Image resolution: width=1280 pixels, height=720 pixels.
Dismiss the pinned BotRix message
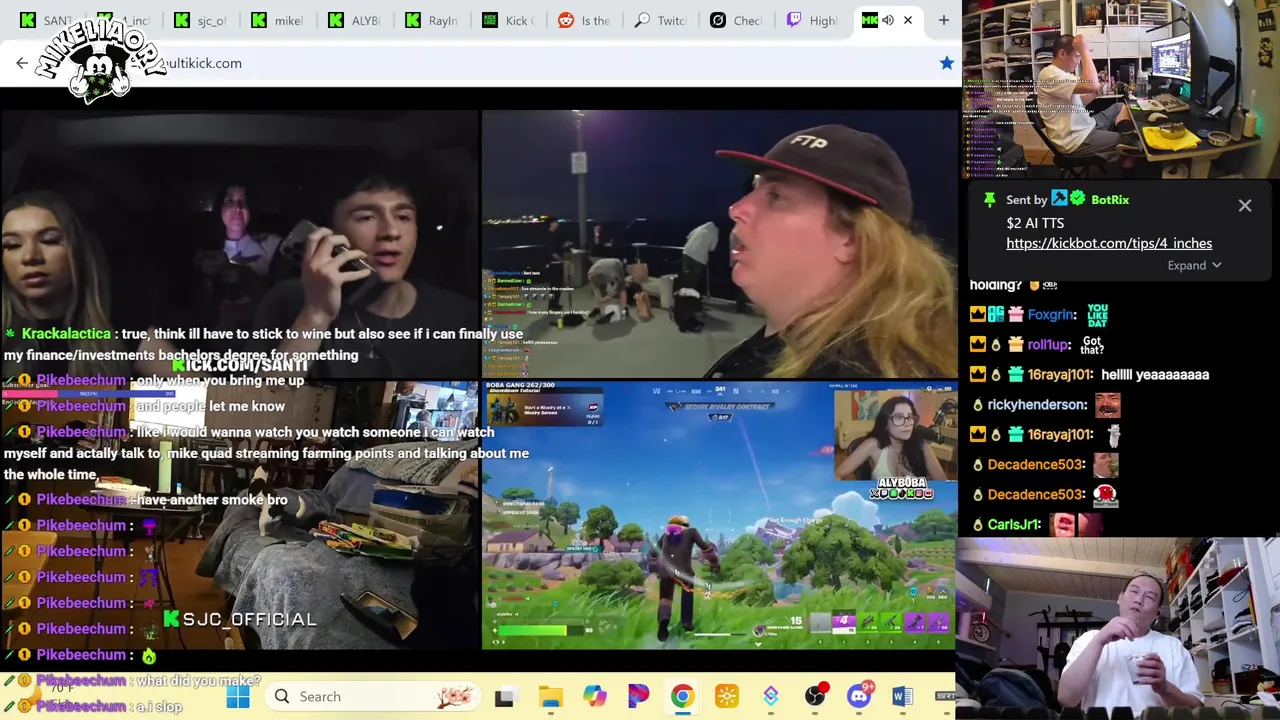1245,205
